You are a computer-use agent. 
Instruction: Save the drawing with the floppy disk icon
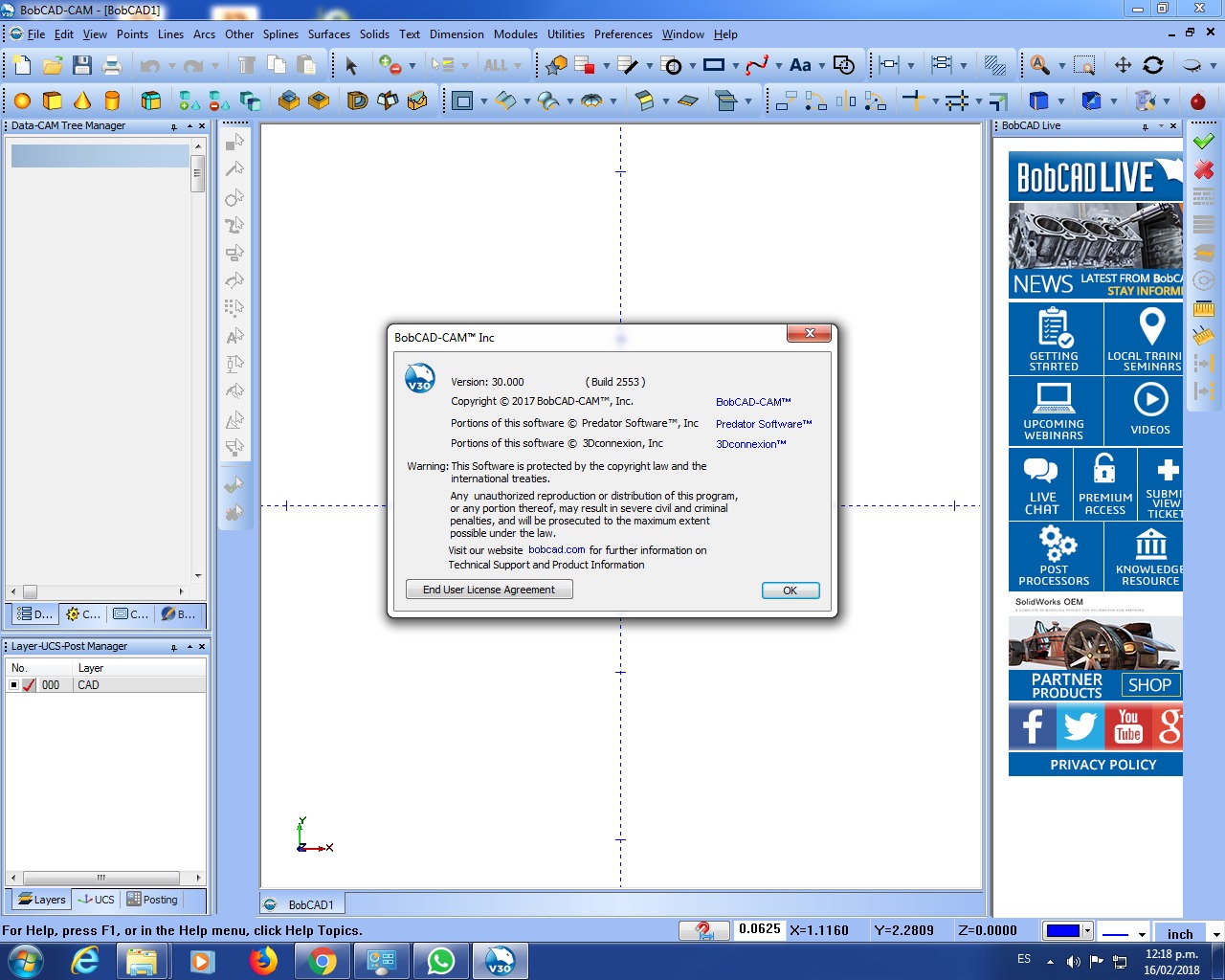[82, 65]
